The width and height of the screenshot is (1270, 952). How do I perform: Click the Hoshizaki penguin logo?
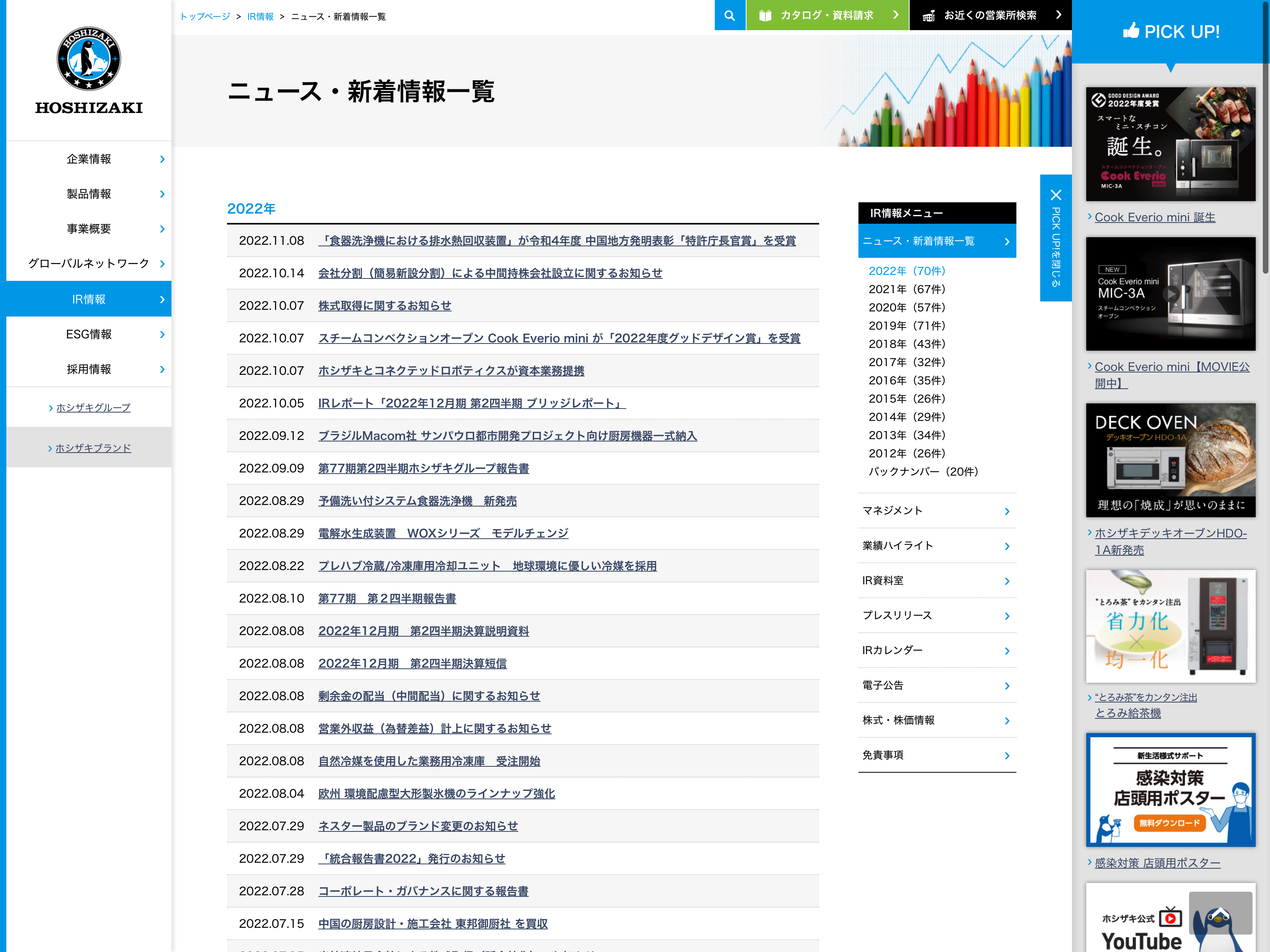pos(89,59)
